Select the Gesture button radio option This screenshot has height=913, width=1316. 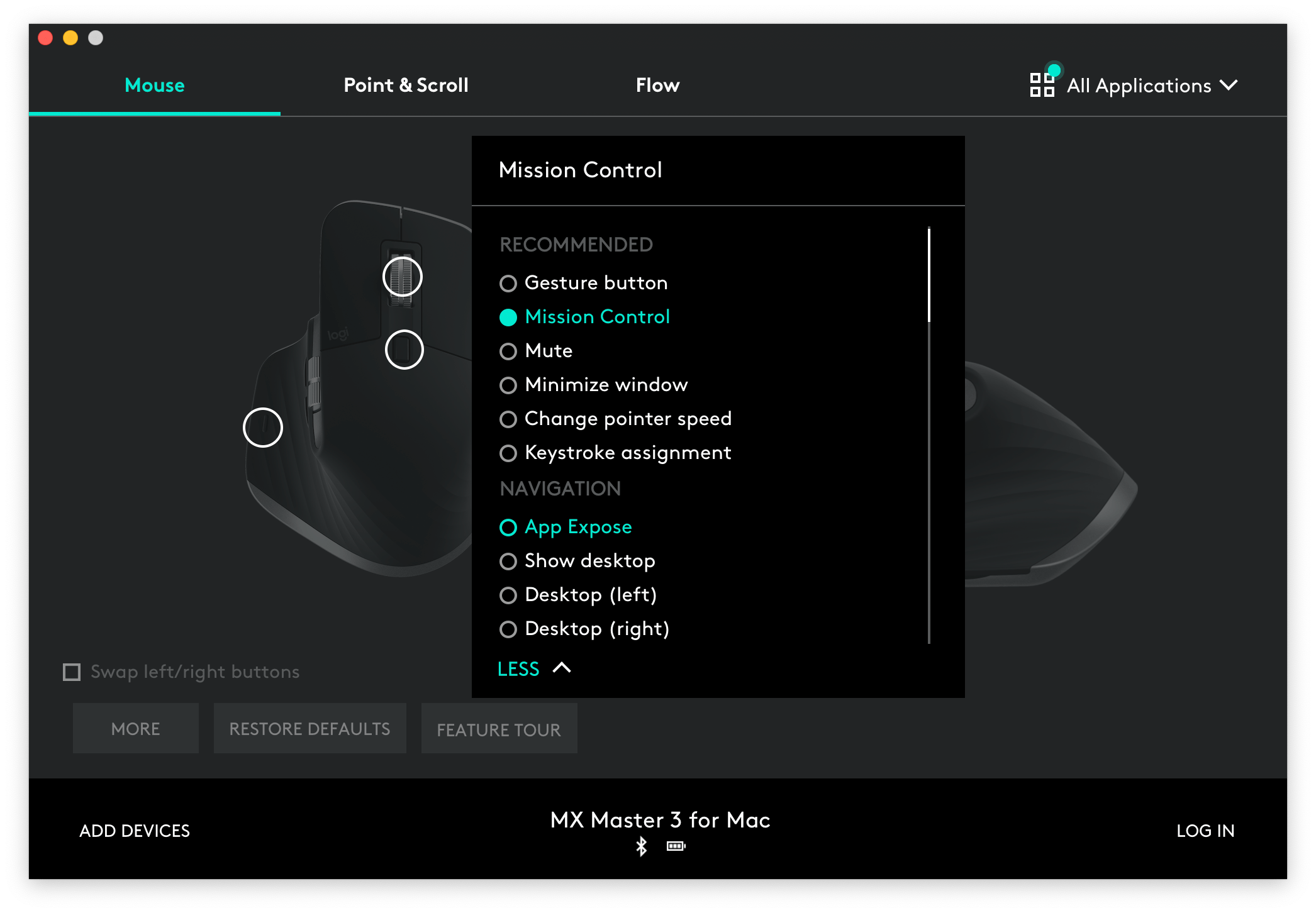tap(508, 284)
